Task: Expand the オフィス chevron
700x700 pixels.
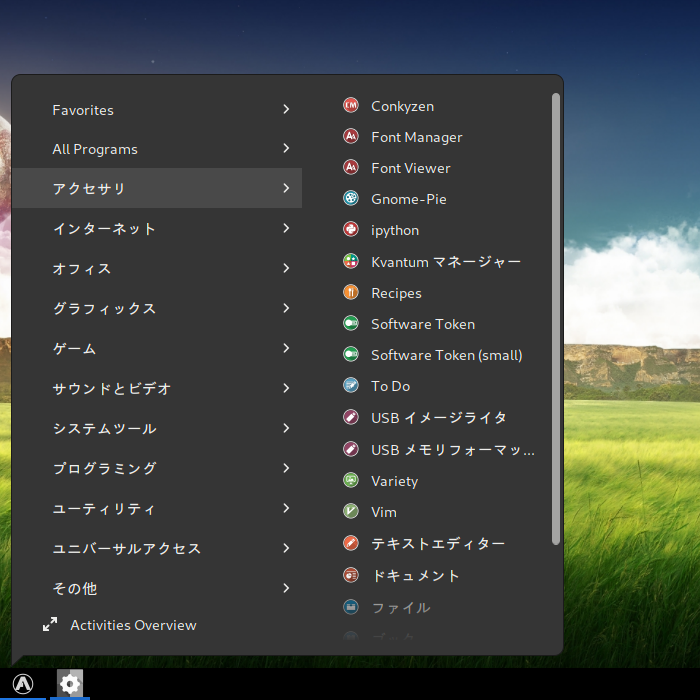Action: 287,268
